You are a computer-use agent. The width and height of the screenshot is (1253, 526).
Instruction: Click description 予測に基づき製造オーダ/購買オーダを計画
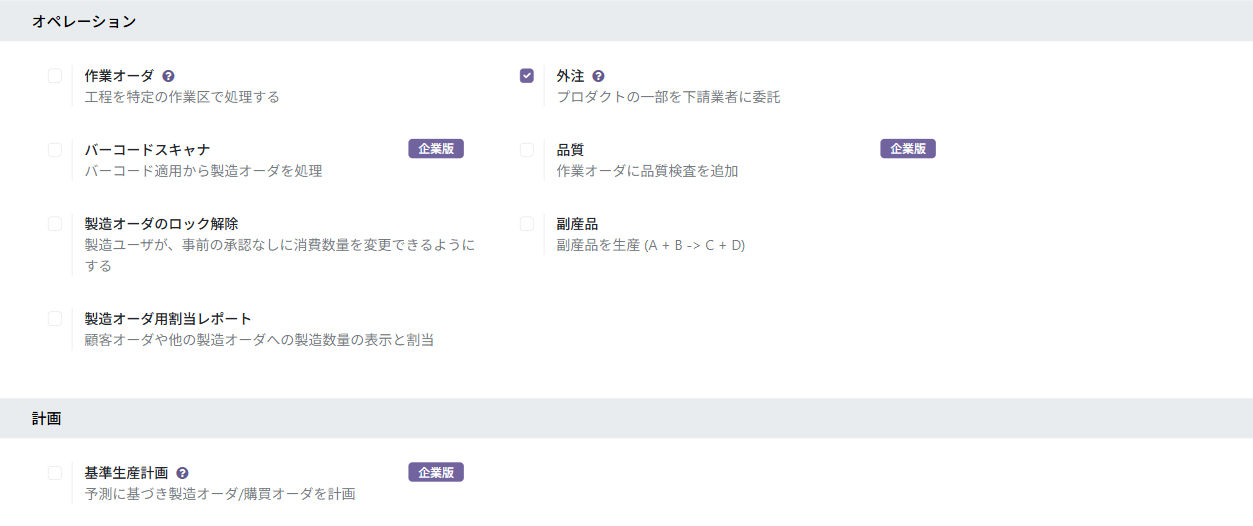(220, 494)
